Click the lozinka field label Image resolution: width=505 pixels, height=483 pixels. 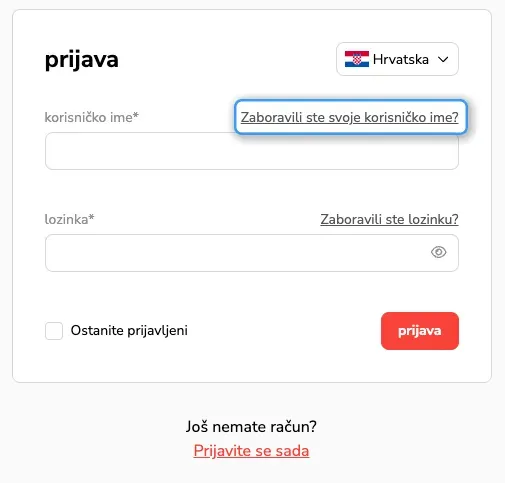click(x=66, y=219)
